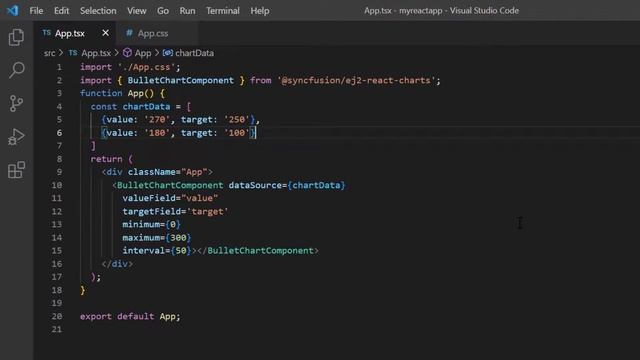The height and width of the screenshot is (360, 640).
Task: Click the function keyword on line 3
Action: 101,93
